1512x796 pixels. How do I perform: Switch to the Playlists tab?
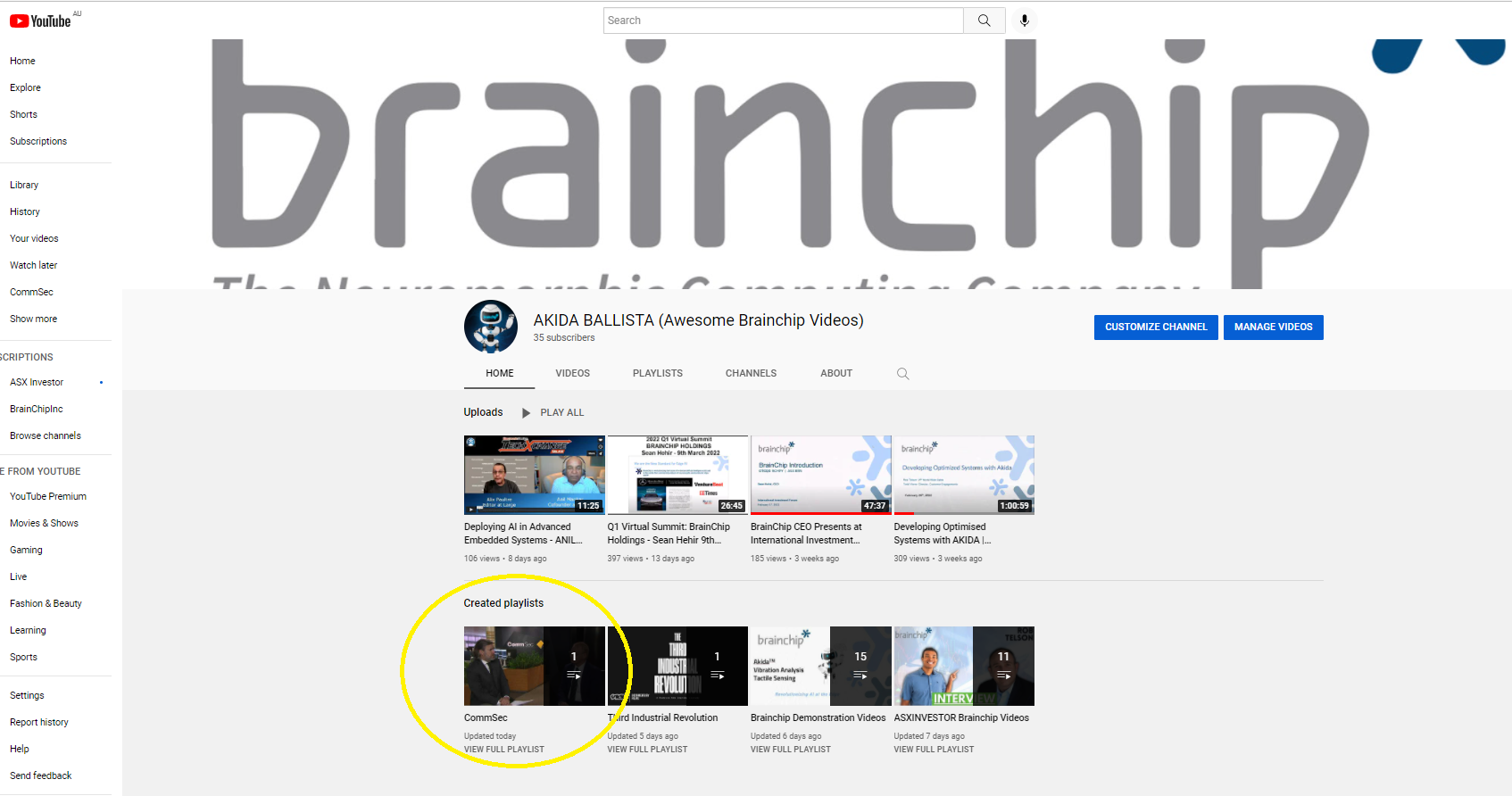coord(657,373)
